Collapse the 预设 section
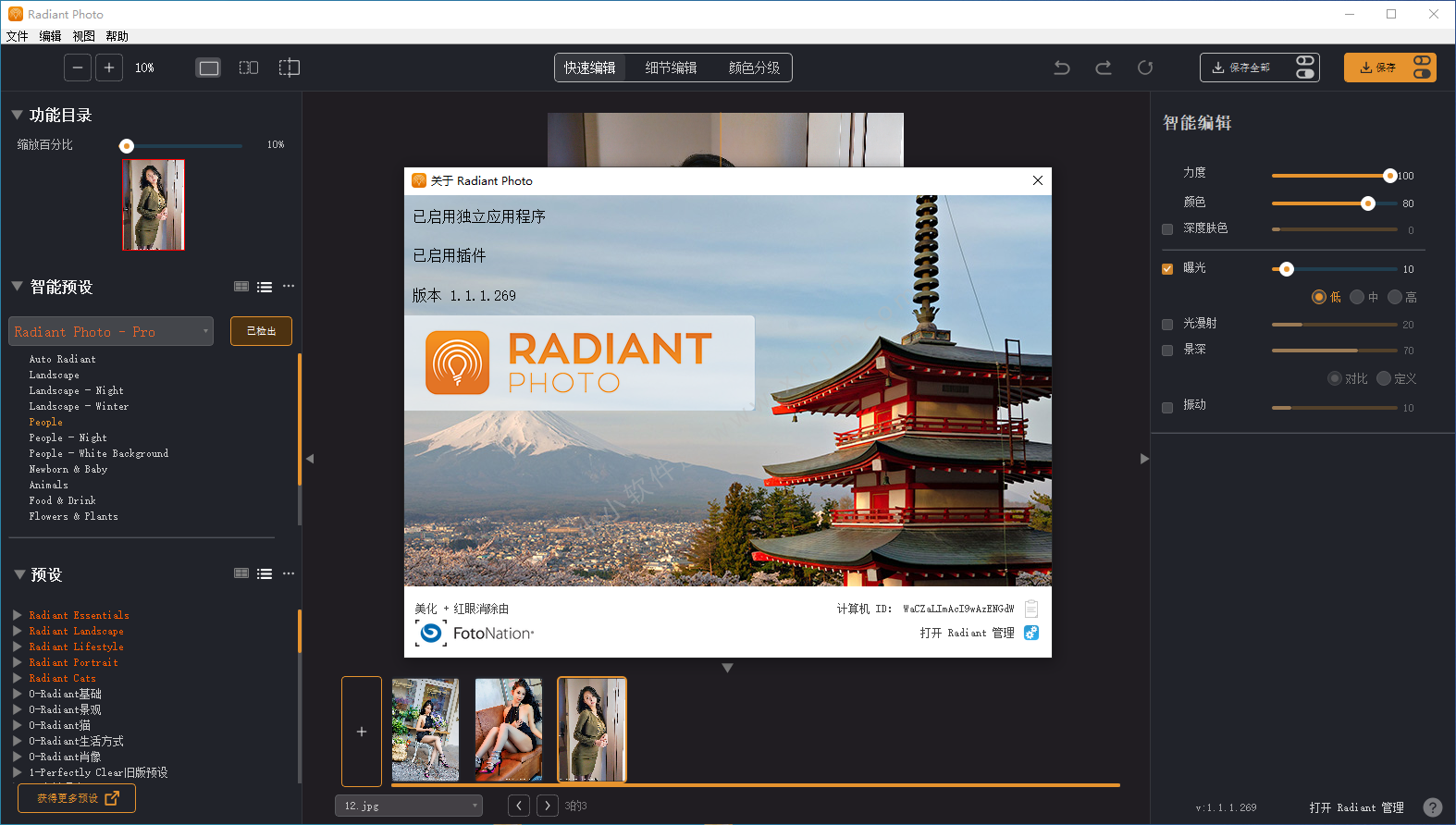1456x825 pixels. [19, 574]
